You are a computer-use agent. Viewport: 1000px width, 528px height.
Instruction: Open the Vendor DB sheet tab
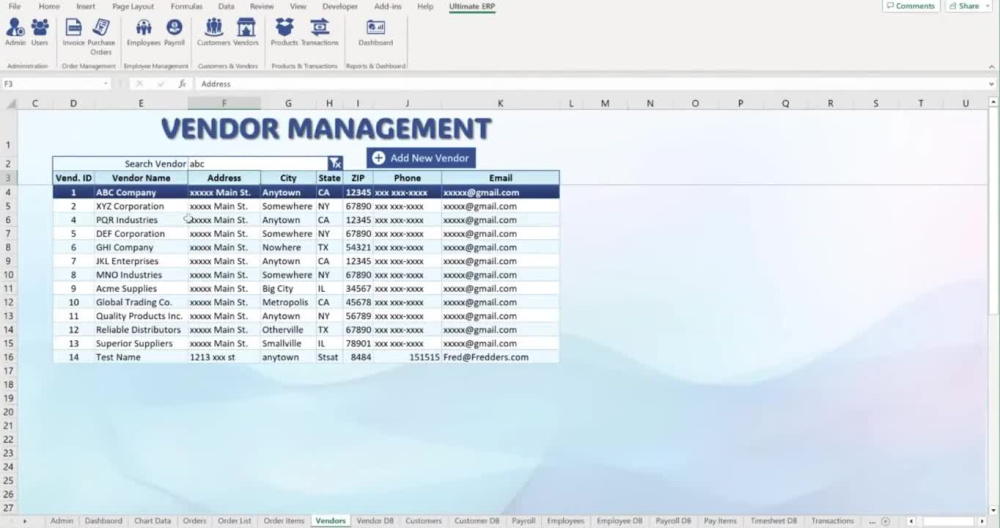point(375,521)
